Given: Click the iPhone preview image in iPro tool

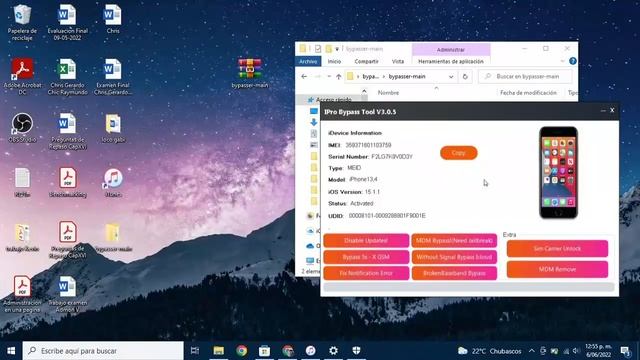Looking at the screenshot, I should 558,173.
